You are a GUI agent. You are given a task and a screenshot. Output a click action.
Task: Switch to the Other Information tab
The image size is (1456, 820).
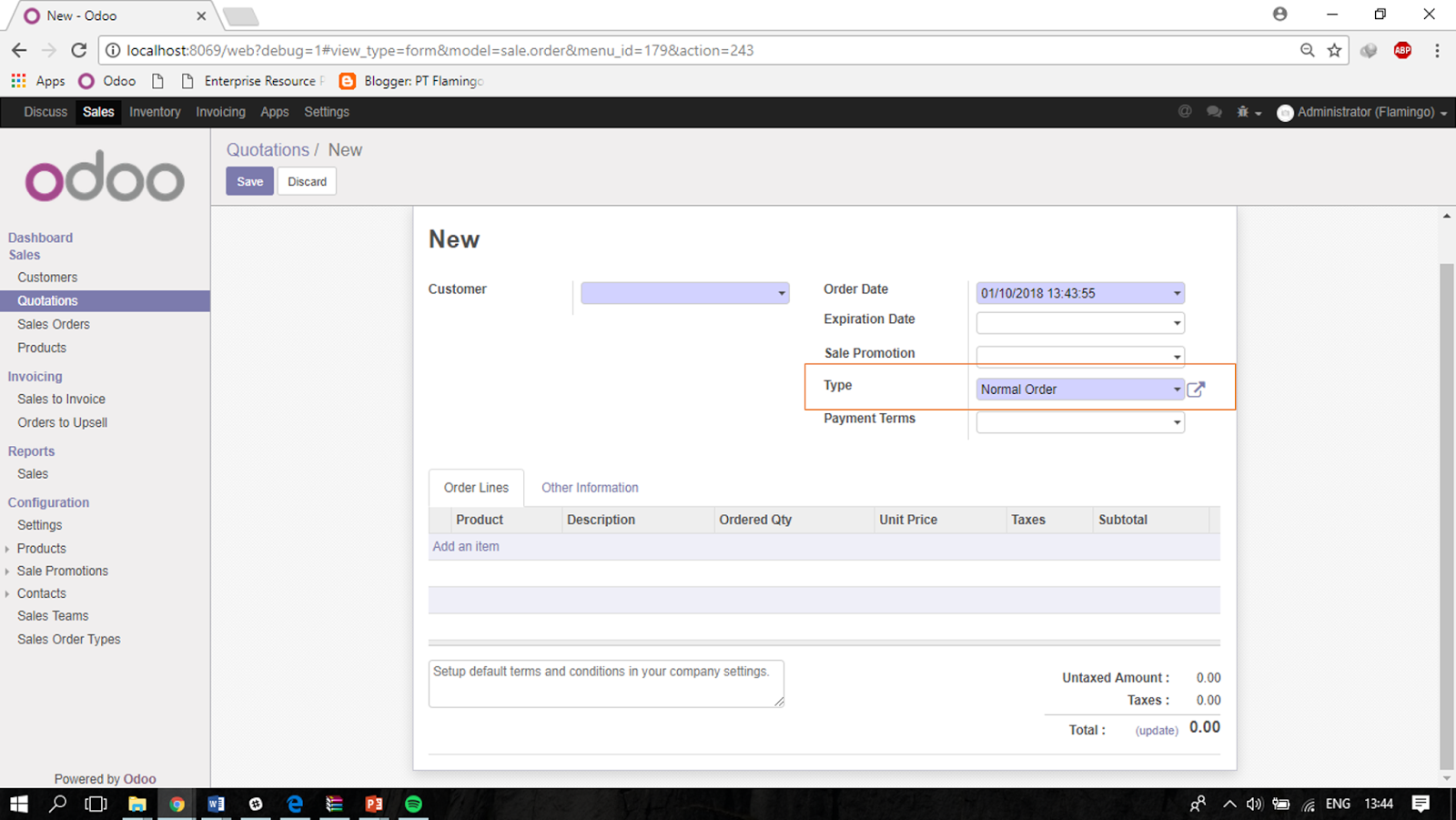590,488
